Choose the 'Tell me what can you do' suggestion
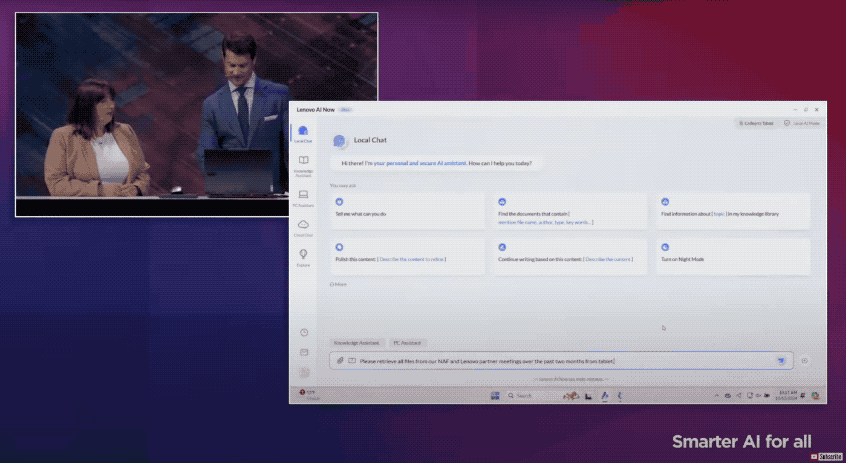The width and height of the screenshot is (846, 463). (x=407, y=211)
